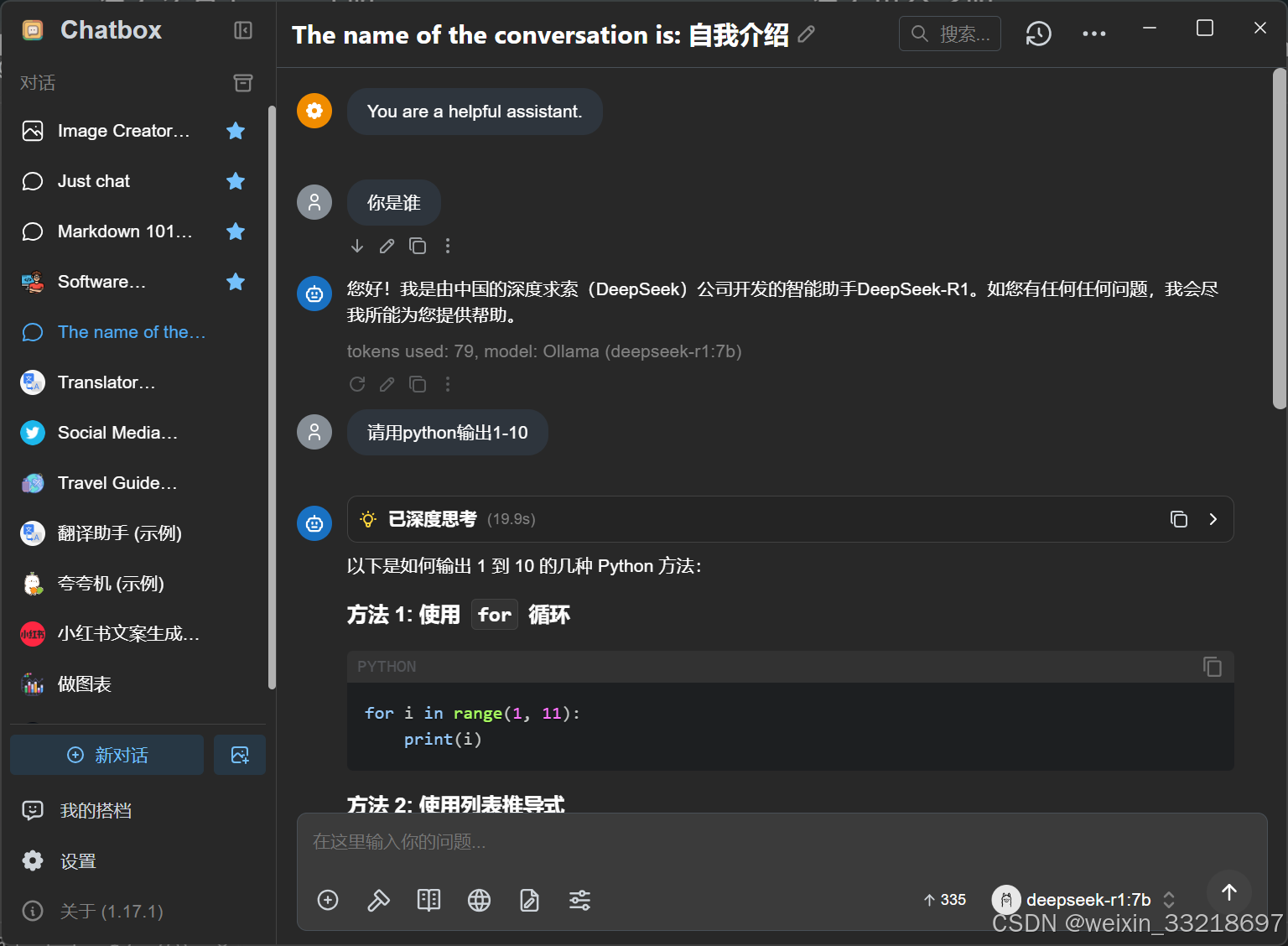The height and width of the screenshot is (946, 1288).
Task: Unstar the Just chat conversation
Action: coord(236,181)
